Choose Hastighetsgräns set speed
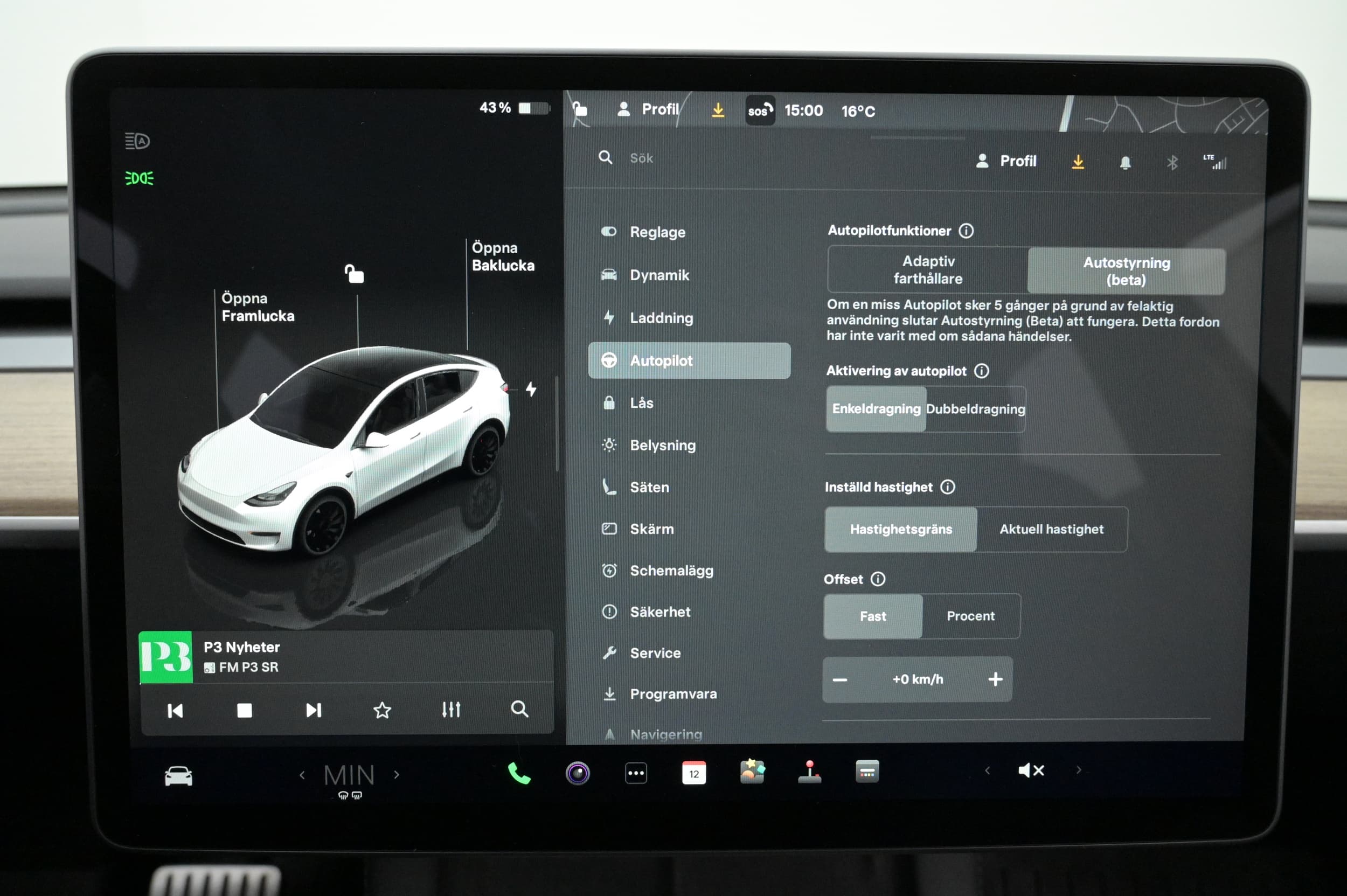The width and height of the screenshot is (1347, 896). 901,529
